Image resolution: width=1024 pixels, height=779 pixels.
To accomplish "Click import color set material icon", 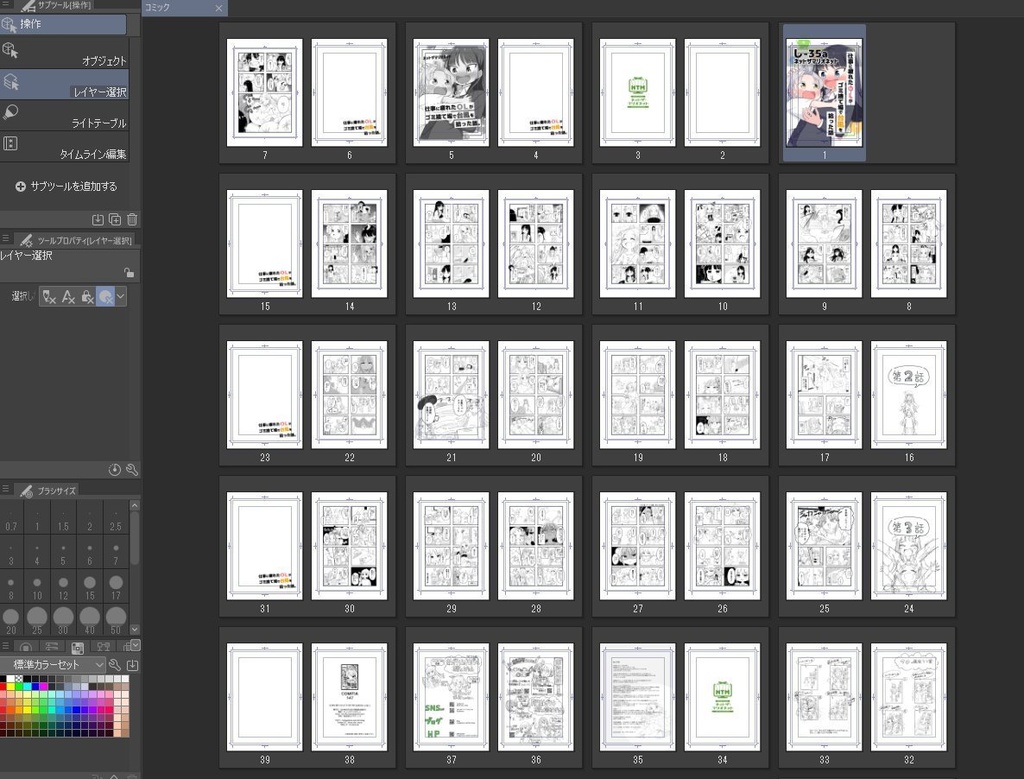I will tap(132, 665).
